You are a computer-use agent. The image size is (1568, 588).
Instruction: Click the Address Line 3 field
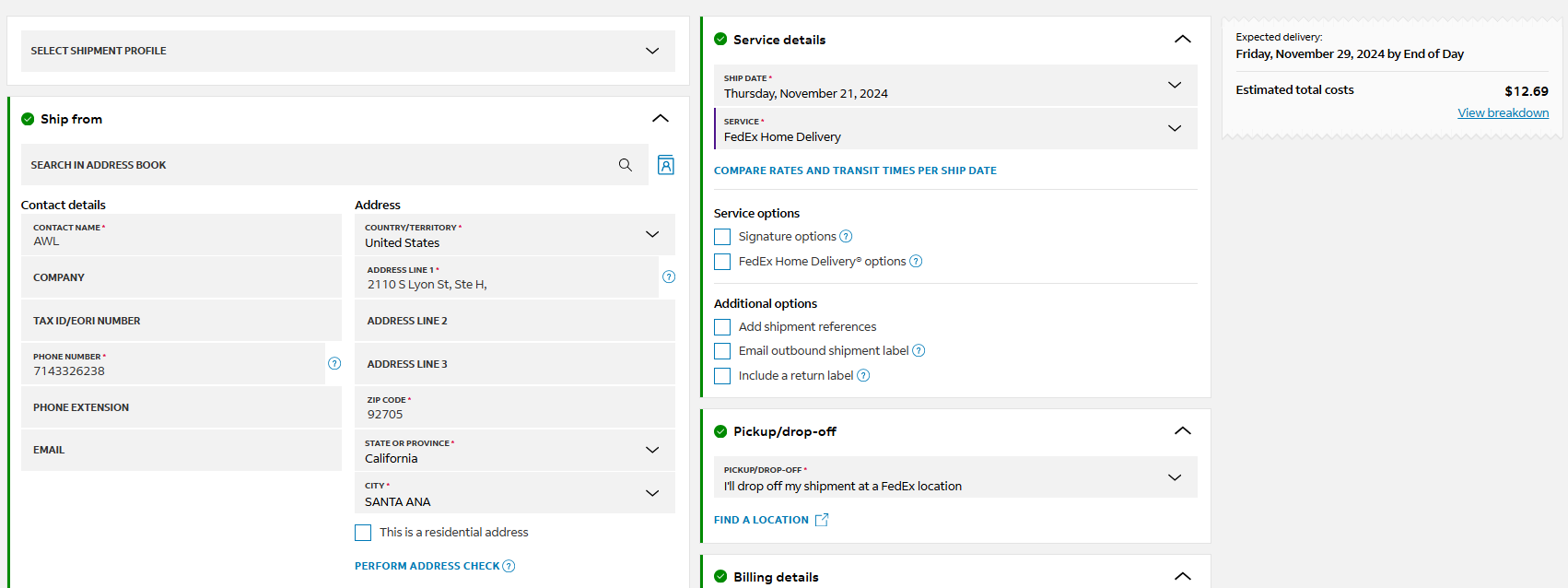tap(515, 364)
